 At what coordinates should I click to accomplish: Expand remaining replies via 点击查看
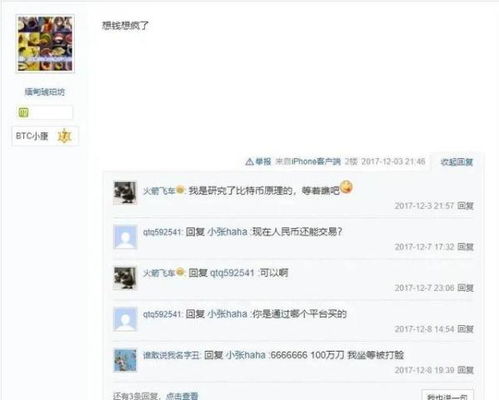click(x=182, y=396)
